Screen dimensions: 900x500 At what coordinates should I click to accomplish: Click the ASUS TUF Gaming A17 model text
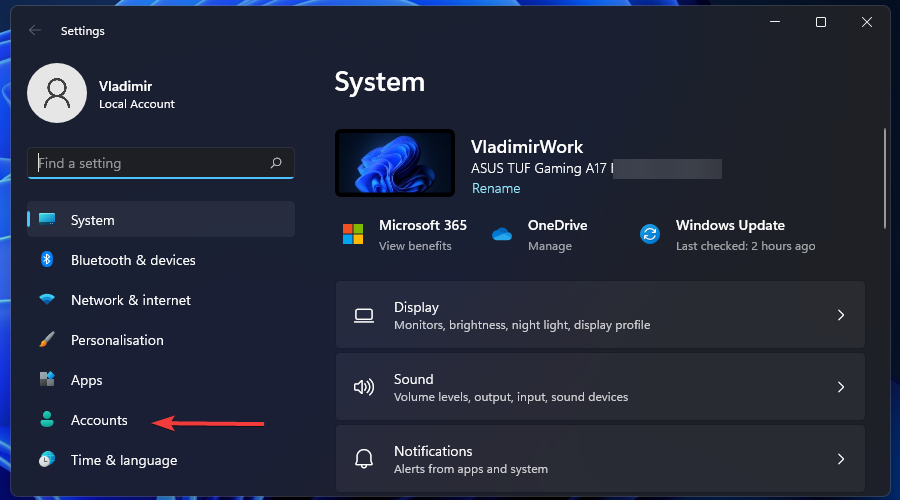[542, 168]
